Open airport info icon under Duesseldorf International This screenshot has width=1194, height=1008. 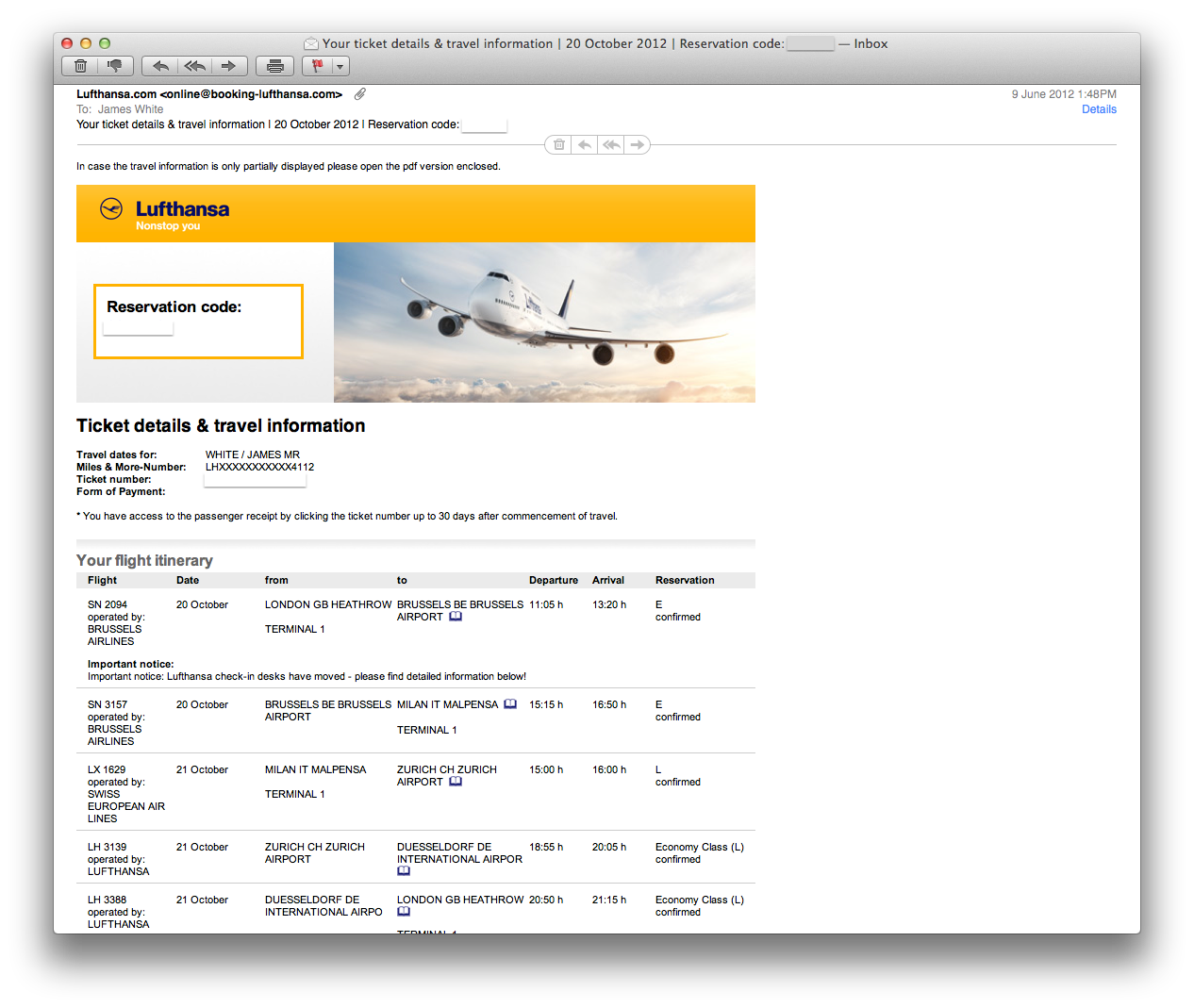[x=404, y=871]
